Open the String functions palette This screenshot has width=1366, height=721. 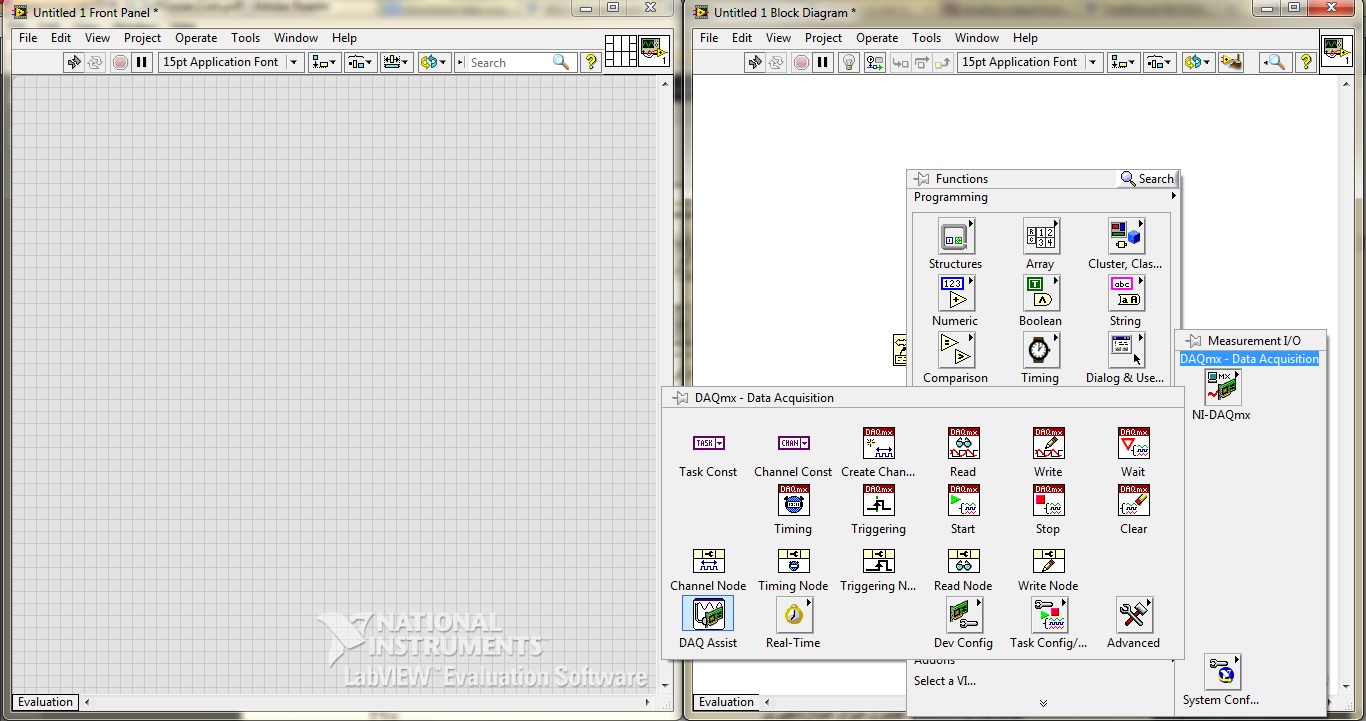1126,294
